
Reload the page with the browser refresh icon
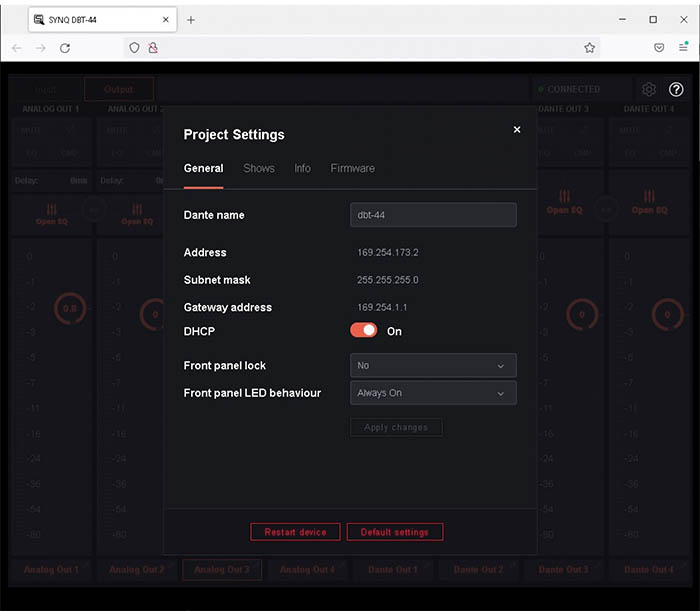coord(65,48)
